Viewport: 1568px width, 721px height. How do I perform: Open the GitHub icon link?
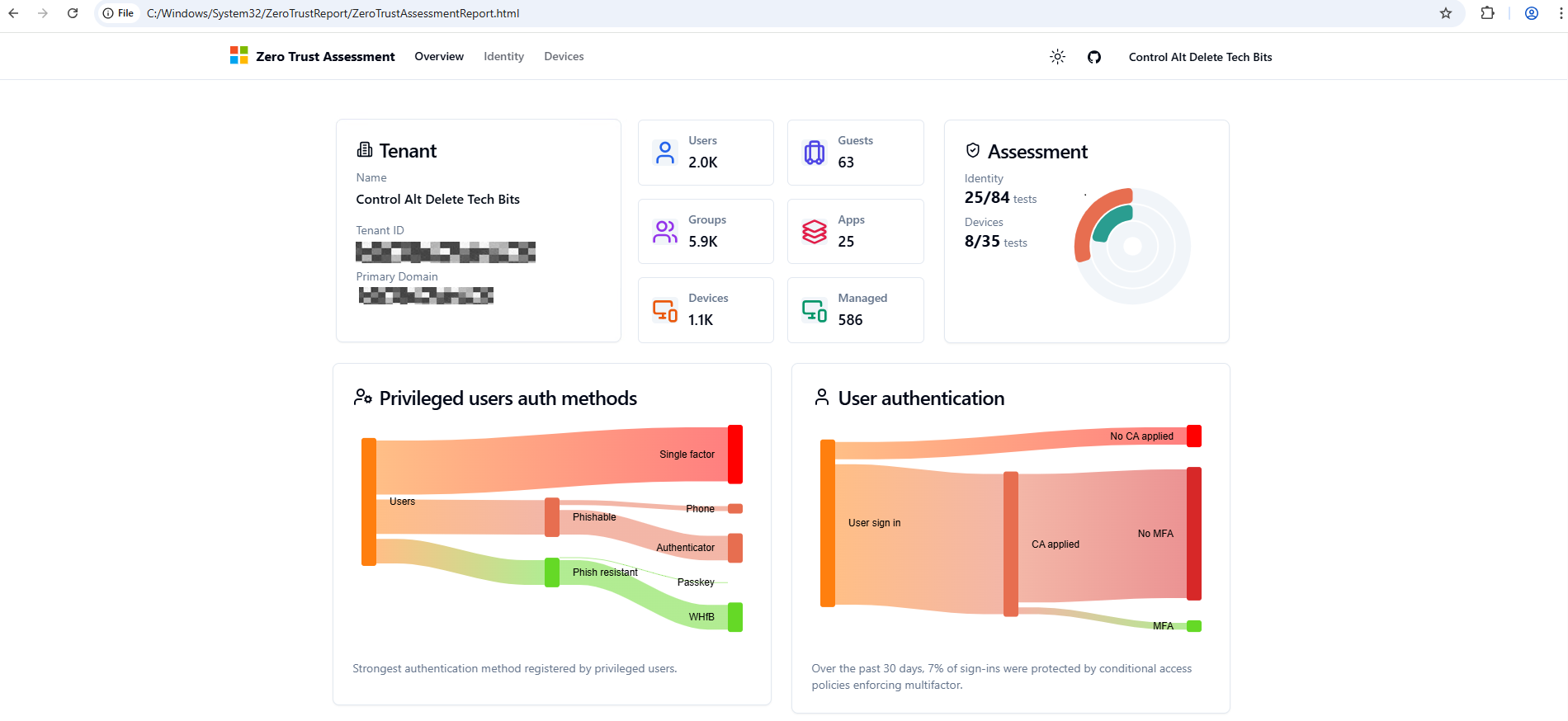[1094, 57]
